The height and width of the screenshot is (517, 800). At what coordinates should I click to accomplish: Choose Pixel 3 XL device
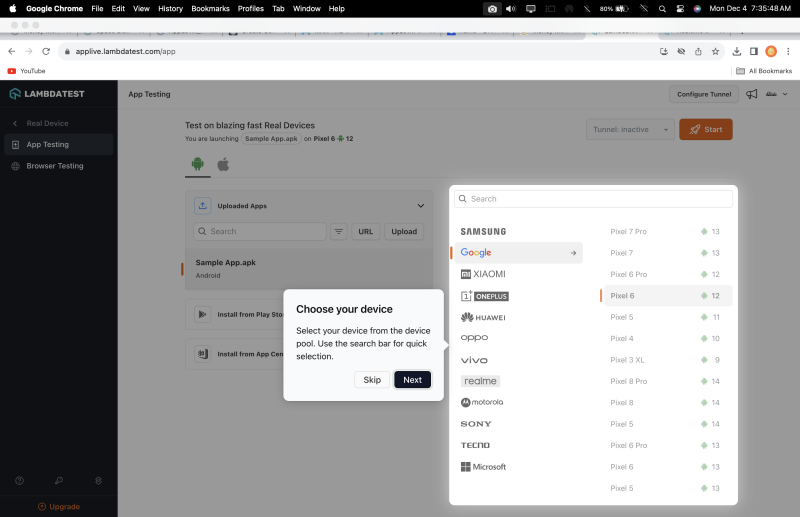click(x=668, y=360)
